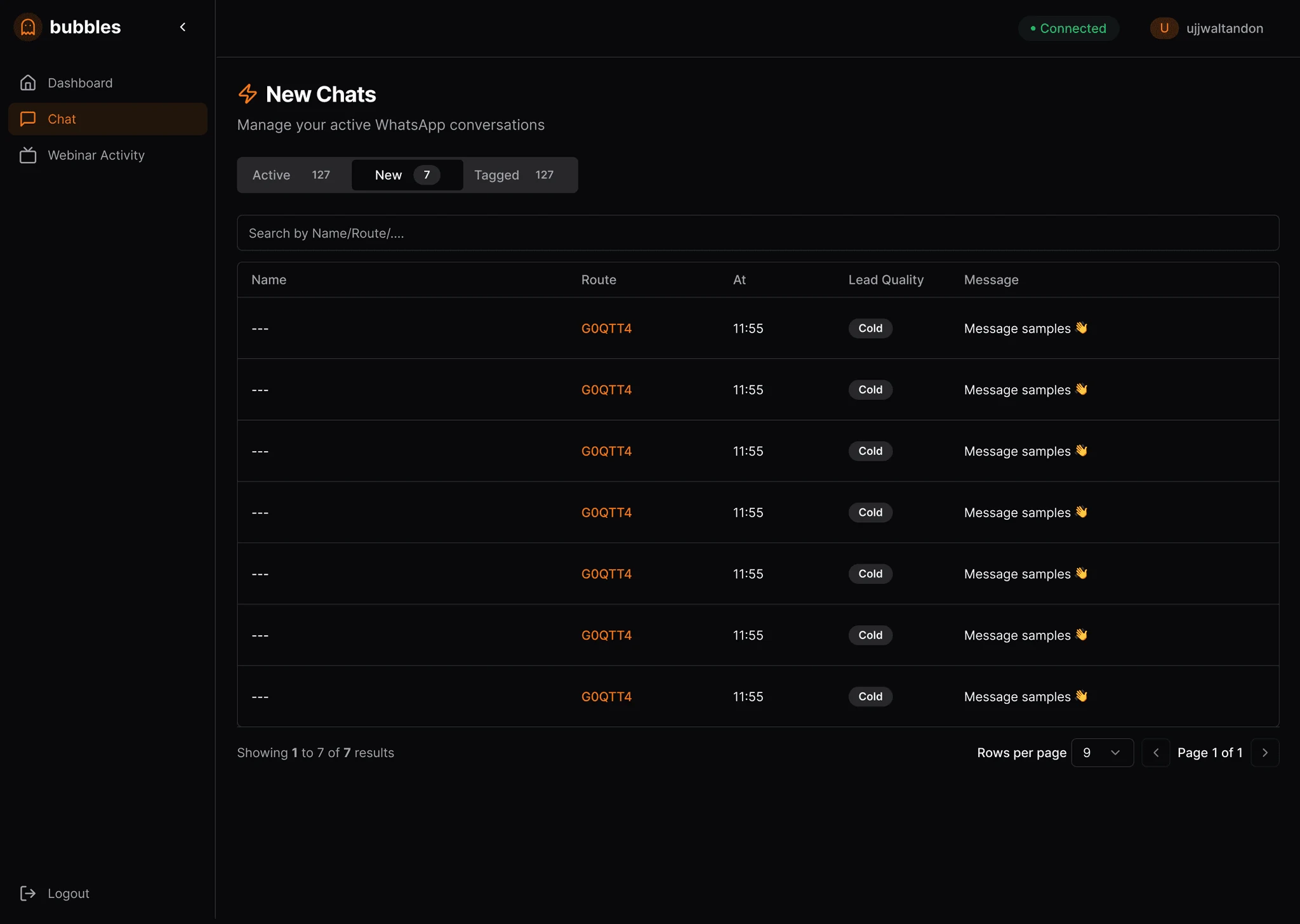Click the Logout label in the sidebar
The width and height of the screenshot is (1300, 924).
click(x=69, y=893)
